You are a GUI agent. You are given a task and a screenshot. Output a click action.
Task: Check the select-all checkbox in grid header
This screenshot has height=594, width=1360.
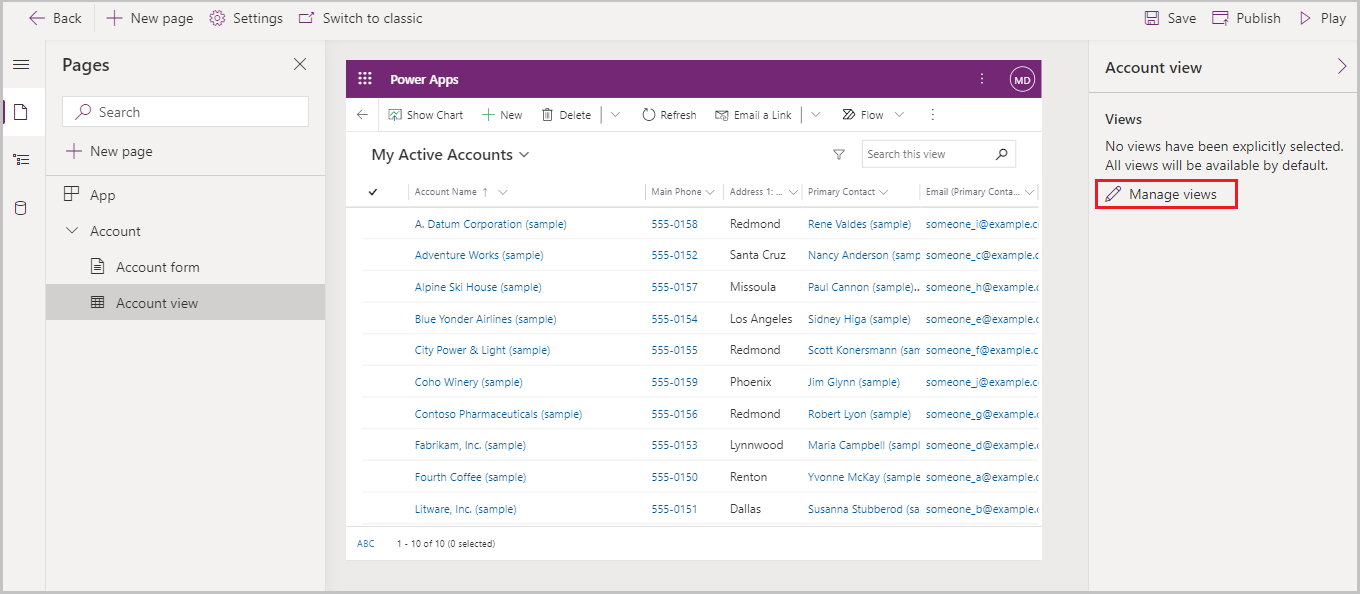tap(373, 191)
